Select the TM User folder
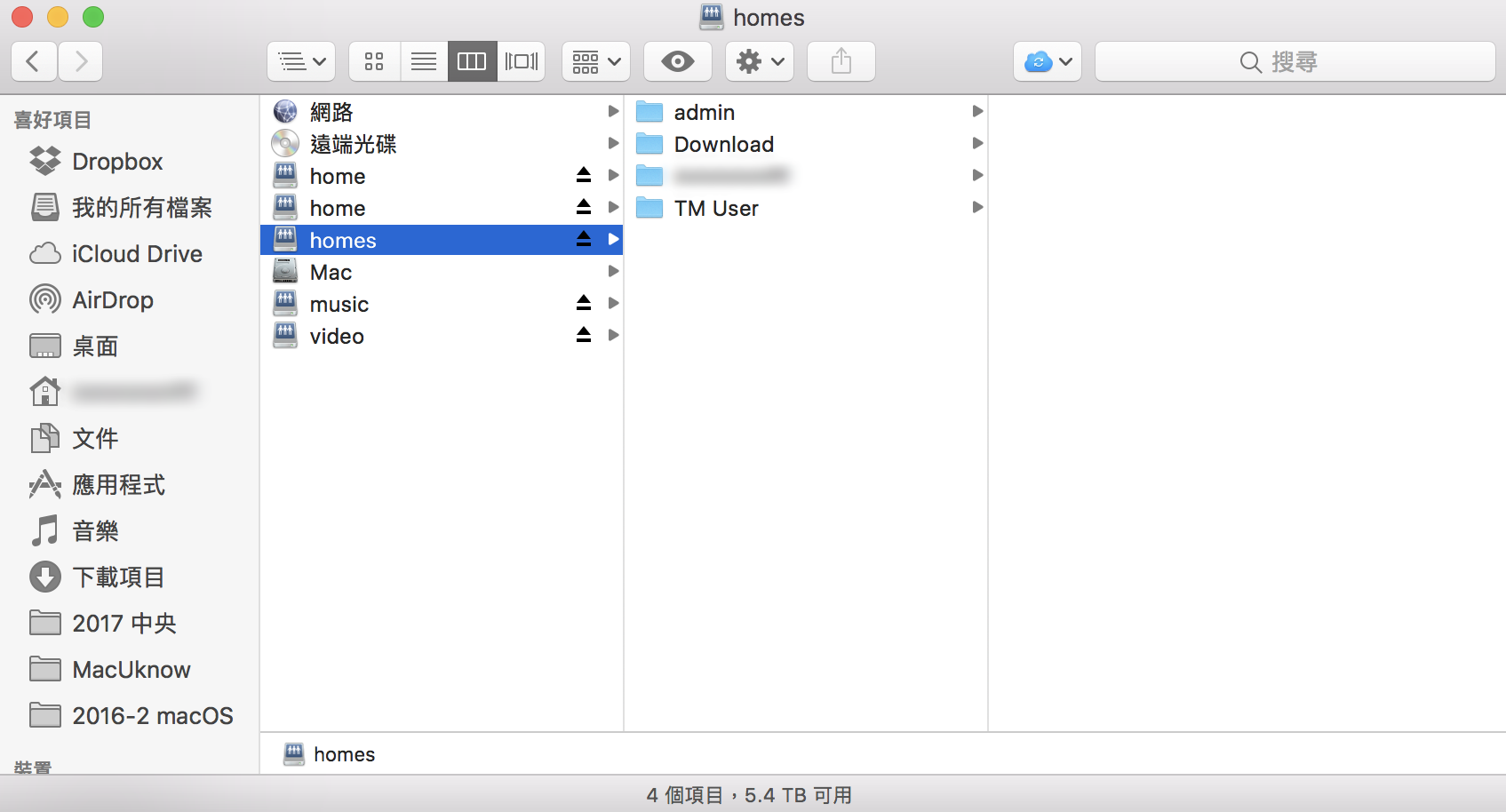This screenshot has height=812, width=1506. coord(715,208)
